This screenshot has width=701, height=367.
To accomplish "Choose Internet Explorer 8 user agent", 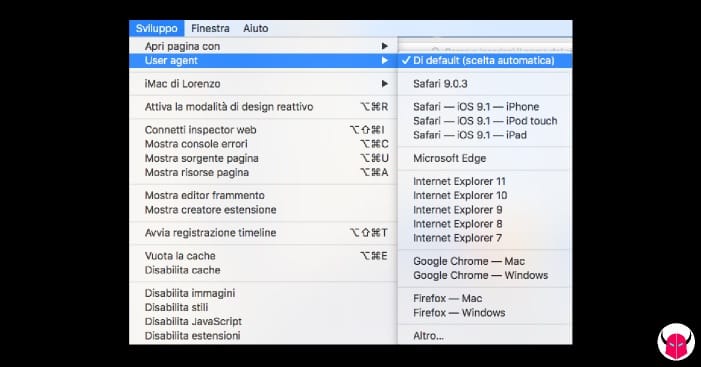I will (x=485, y=224).
